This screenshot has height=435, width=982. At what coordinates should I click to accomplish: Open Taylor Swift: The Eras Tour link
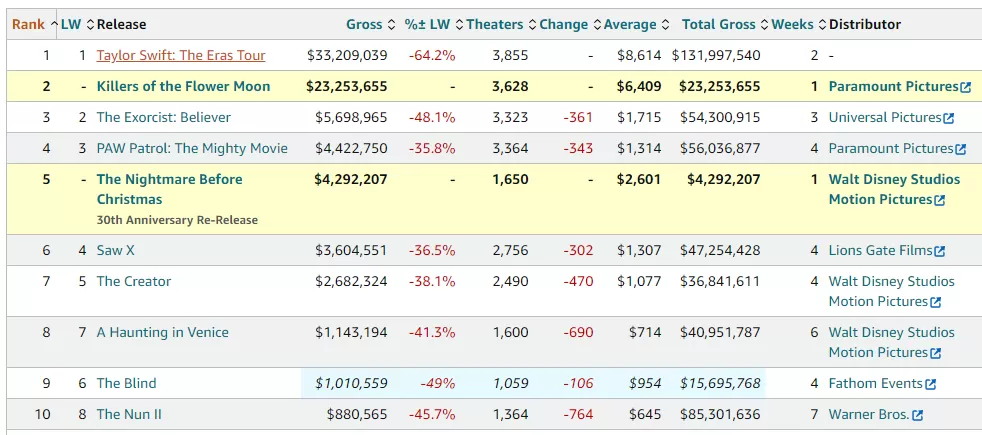pyautogui.click(x=181, y=56)
